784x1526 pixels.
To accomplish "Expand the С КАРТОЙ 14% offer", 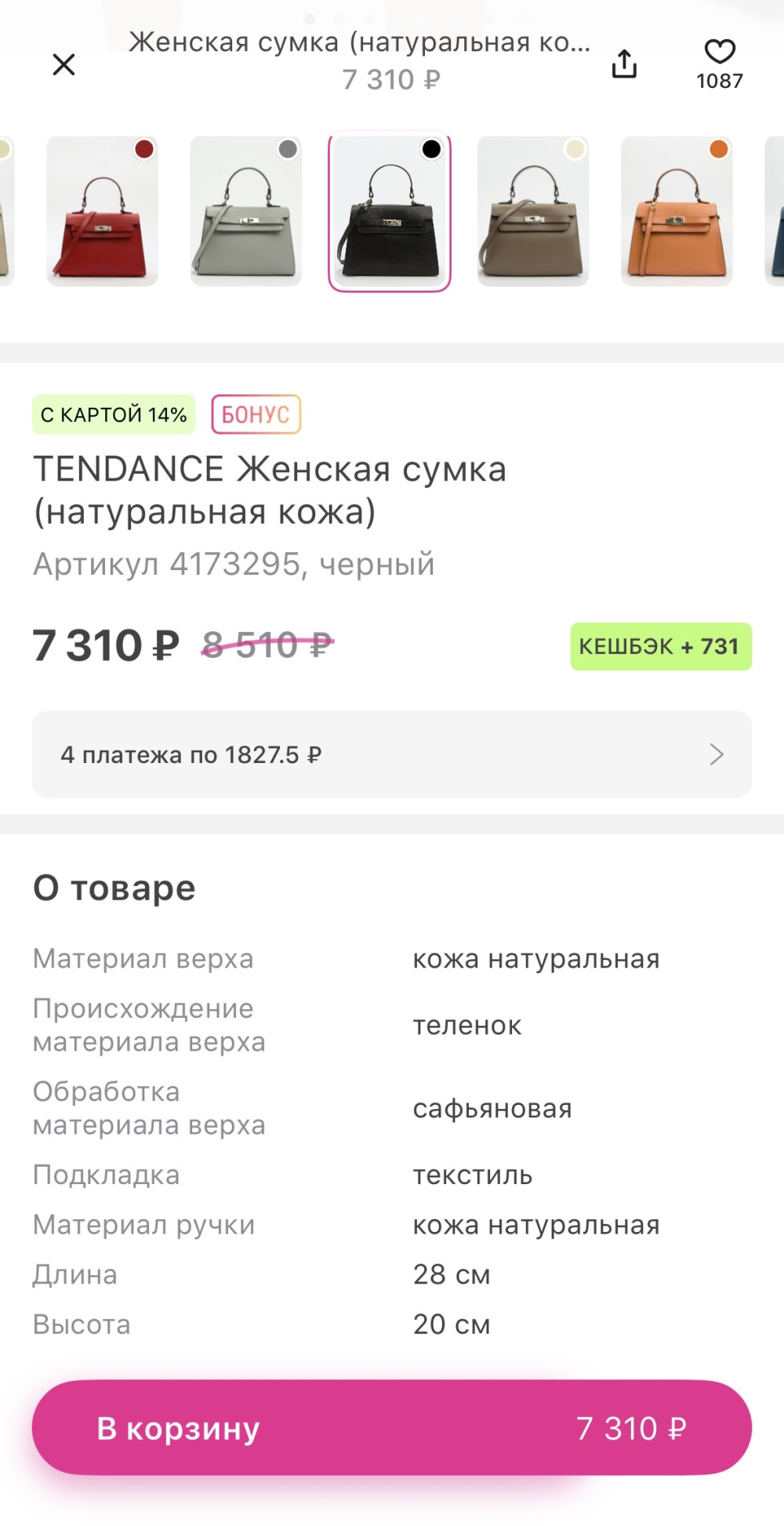I will pos(112,414).
